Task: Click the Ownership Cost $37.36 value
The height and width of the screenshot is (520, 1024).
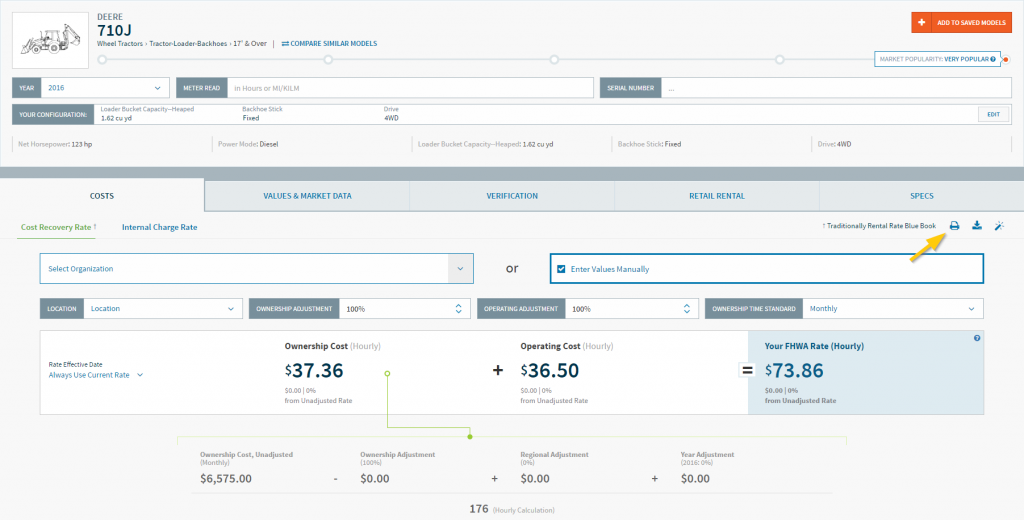Action: [314, 371]
